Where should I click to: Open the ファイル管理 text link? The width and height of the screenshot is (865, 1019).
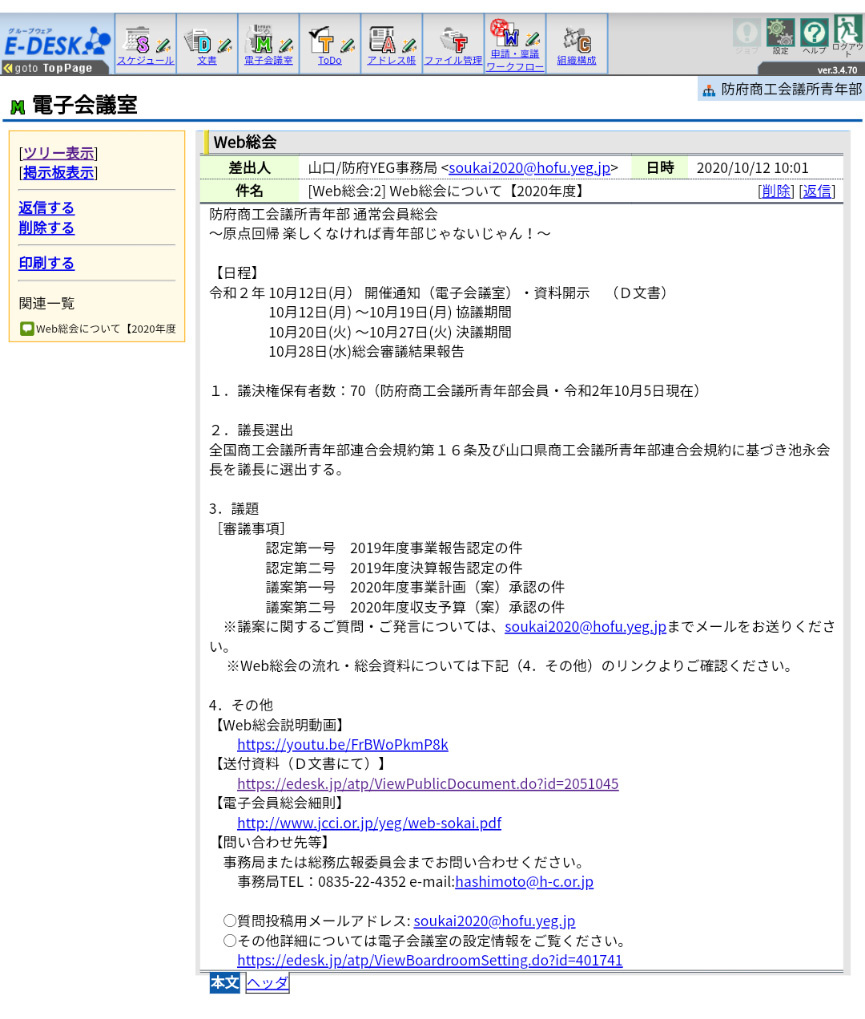click(453, 60)
